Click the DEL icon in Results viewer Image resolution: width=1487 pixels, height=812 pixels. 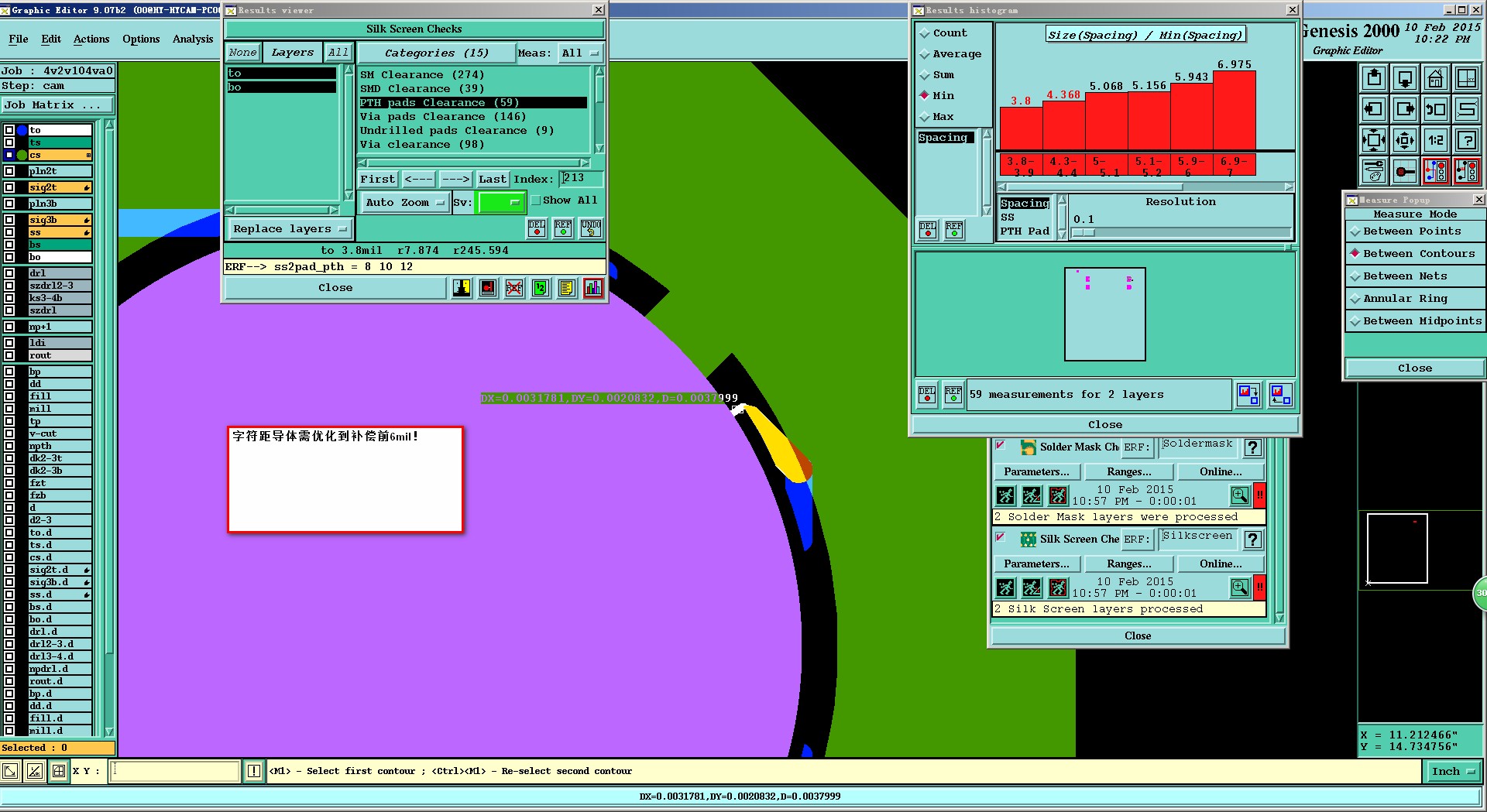(537, 228)
